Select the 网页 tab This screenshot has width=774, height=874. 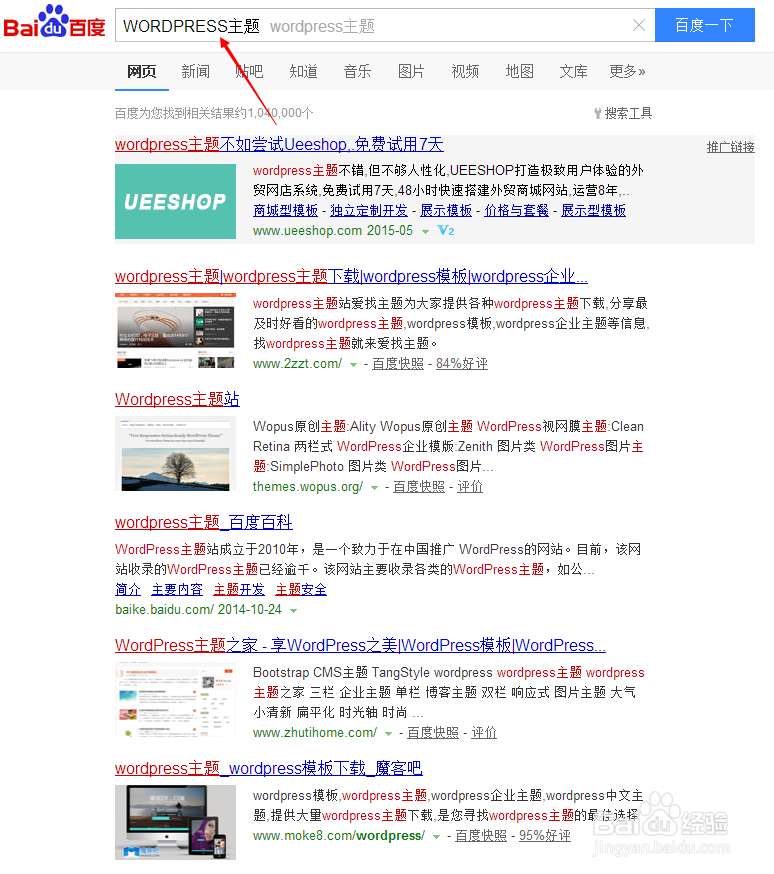coord(142,71)
